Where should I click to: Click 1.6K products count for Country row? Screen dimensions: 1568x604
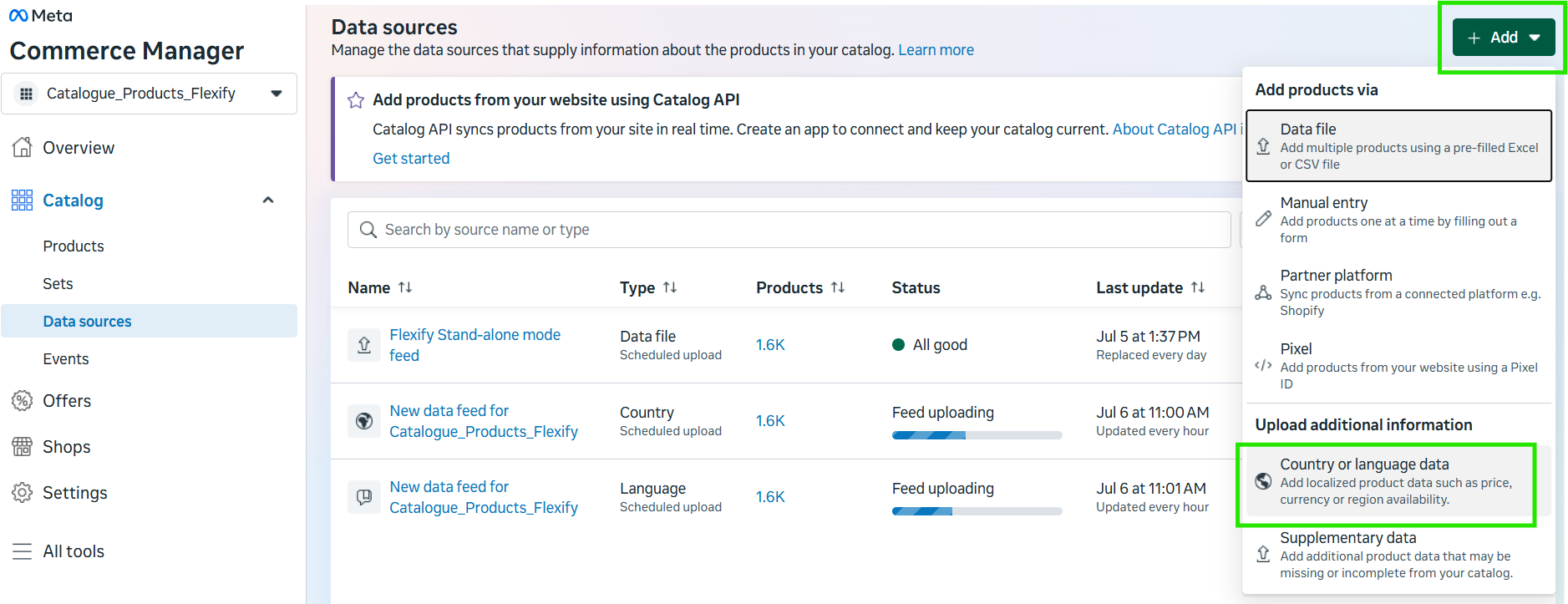(x=770, y=420)
